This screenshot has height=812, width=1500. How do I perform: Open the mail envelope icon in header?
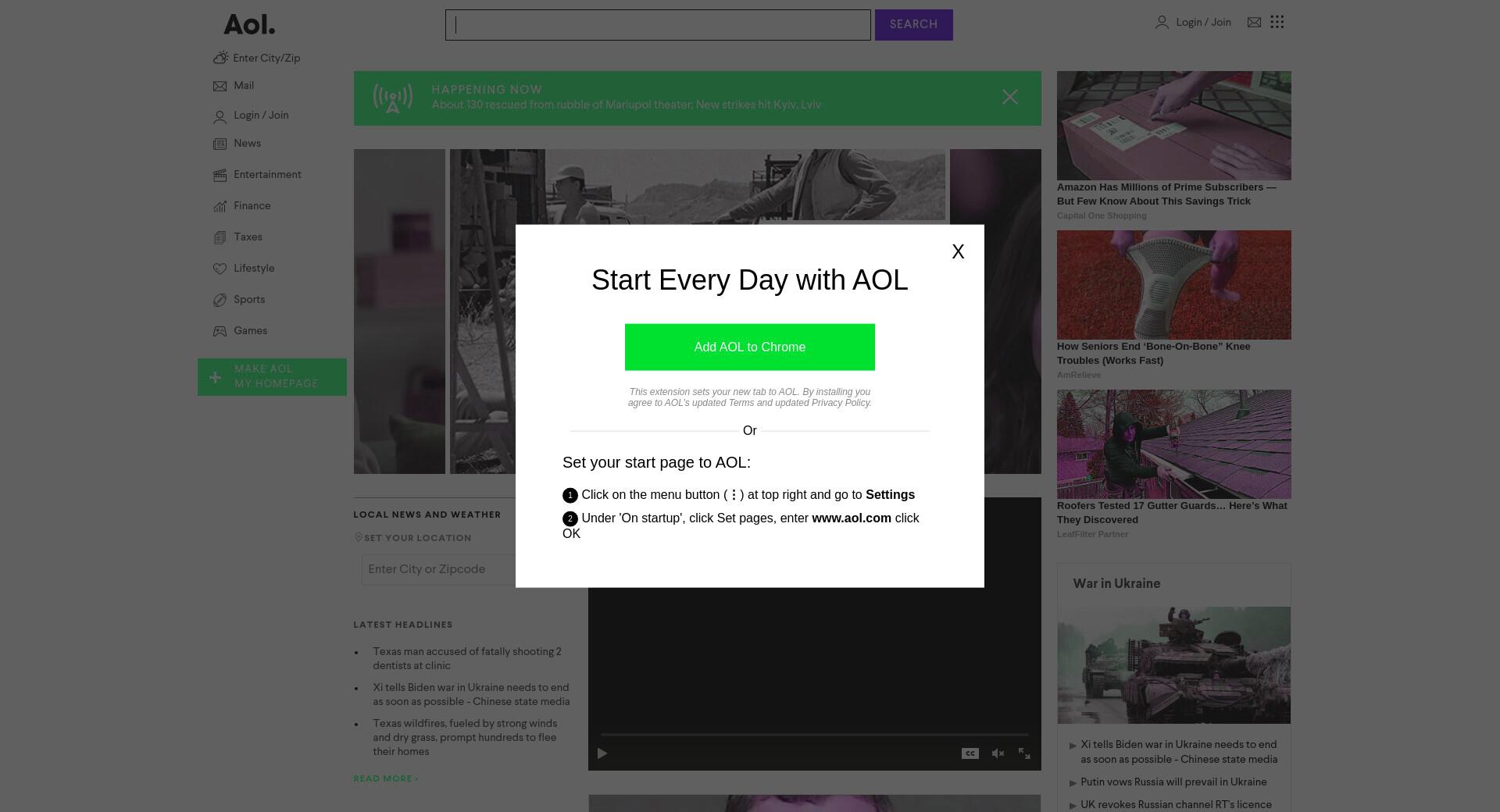click(x=1254, y=23)
